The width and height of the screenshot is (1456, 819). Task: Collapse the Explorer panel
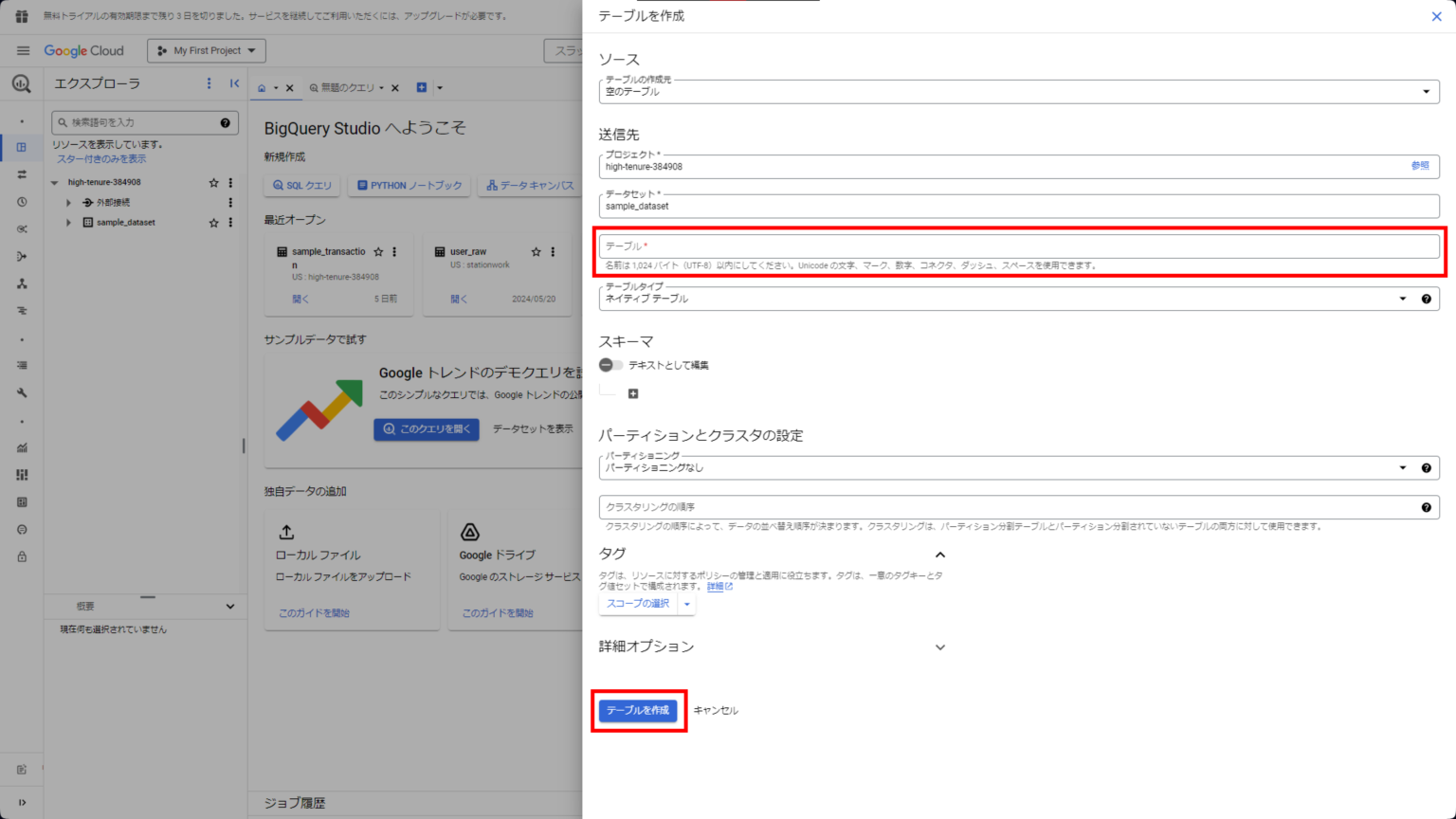point(234,83)
